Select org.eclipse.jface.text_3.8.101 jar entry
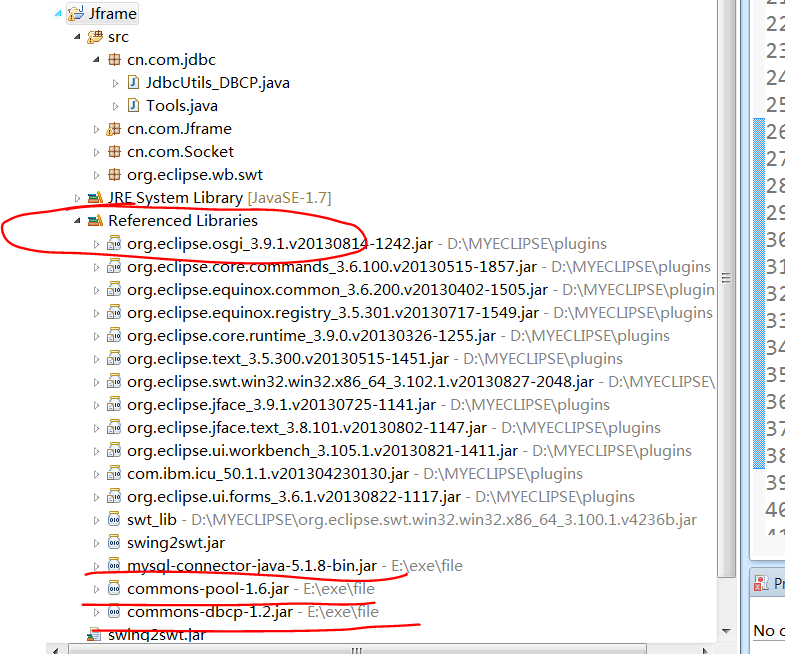Screen dimensions: 785x654 click(307, 428)
